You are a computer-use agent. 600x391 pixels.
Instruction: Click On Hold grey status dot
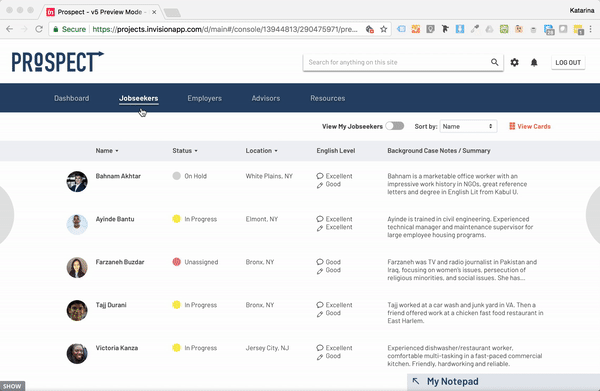176,176
